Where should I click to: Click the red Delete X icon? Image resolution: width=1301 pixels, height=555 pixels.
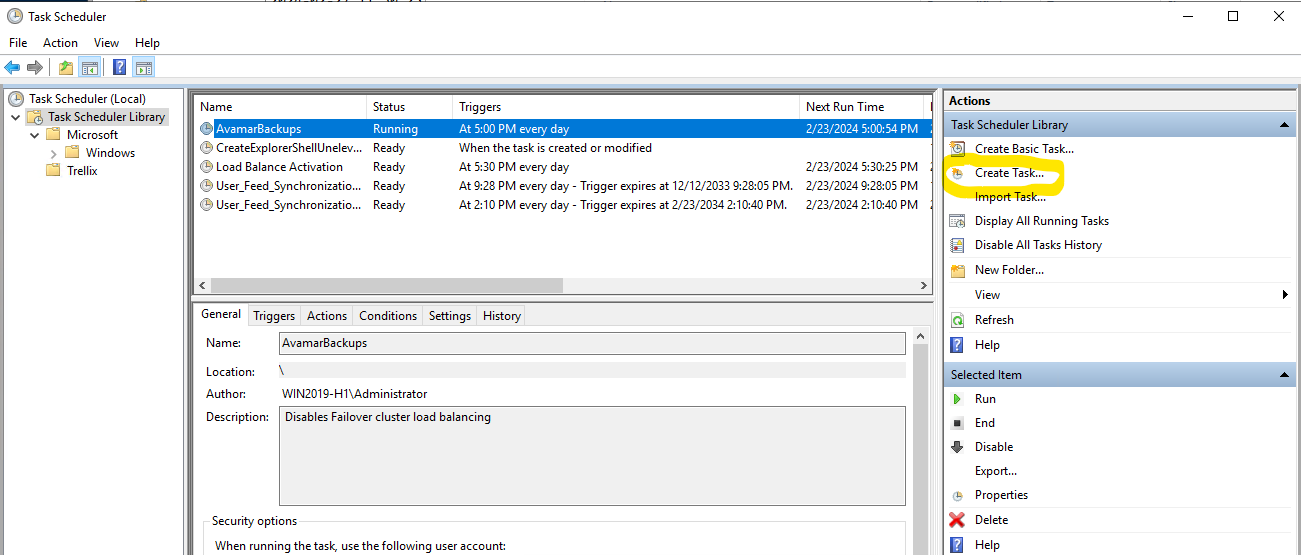click(x=958, y=520)
